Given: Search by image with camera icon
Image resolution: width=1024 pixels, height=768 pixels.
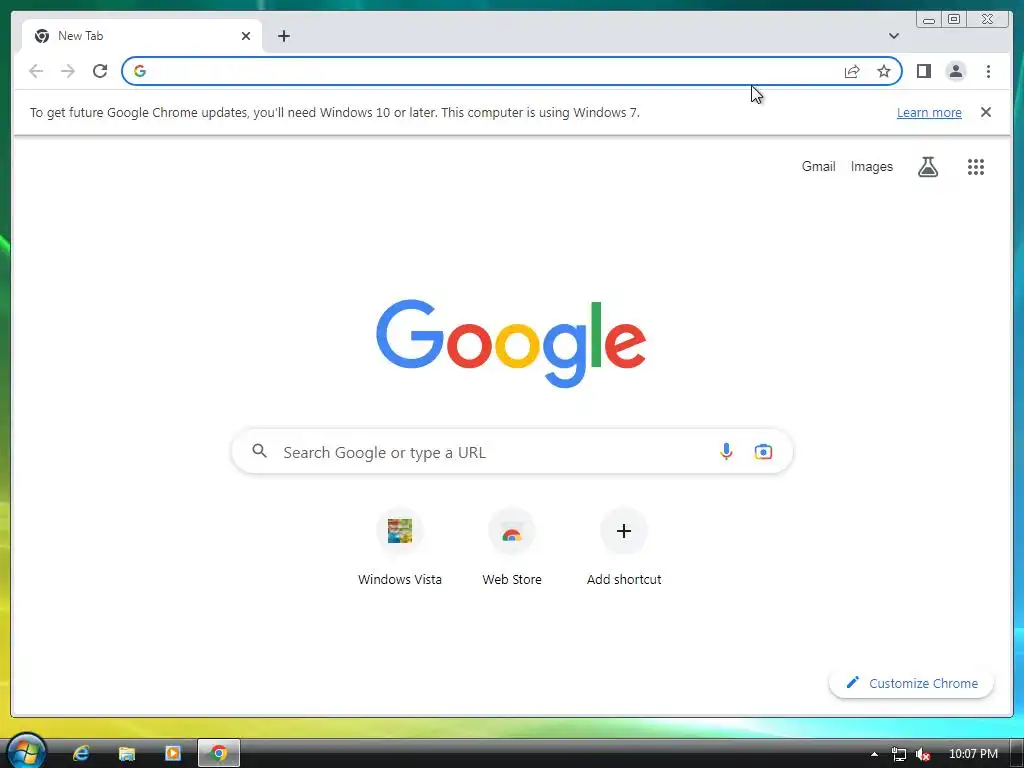Looking at the screenshot, I should [x=763, y=451].
